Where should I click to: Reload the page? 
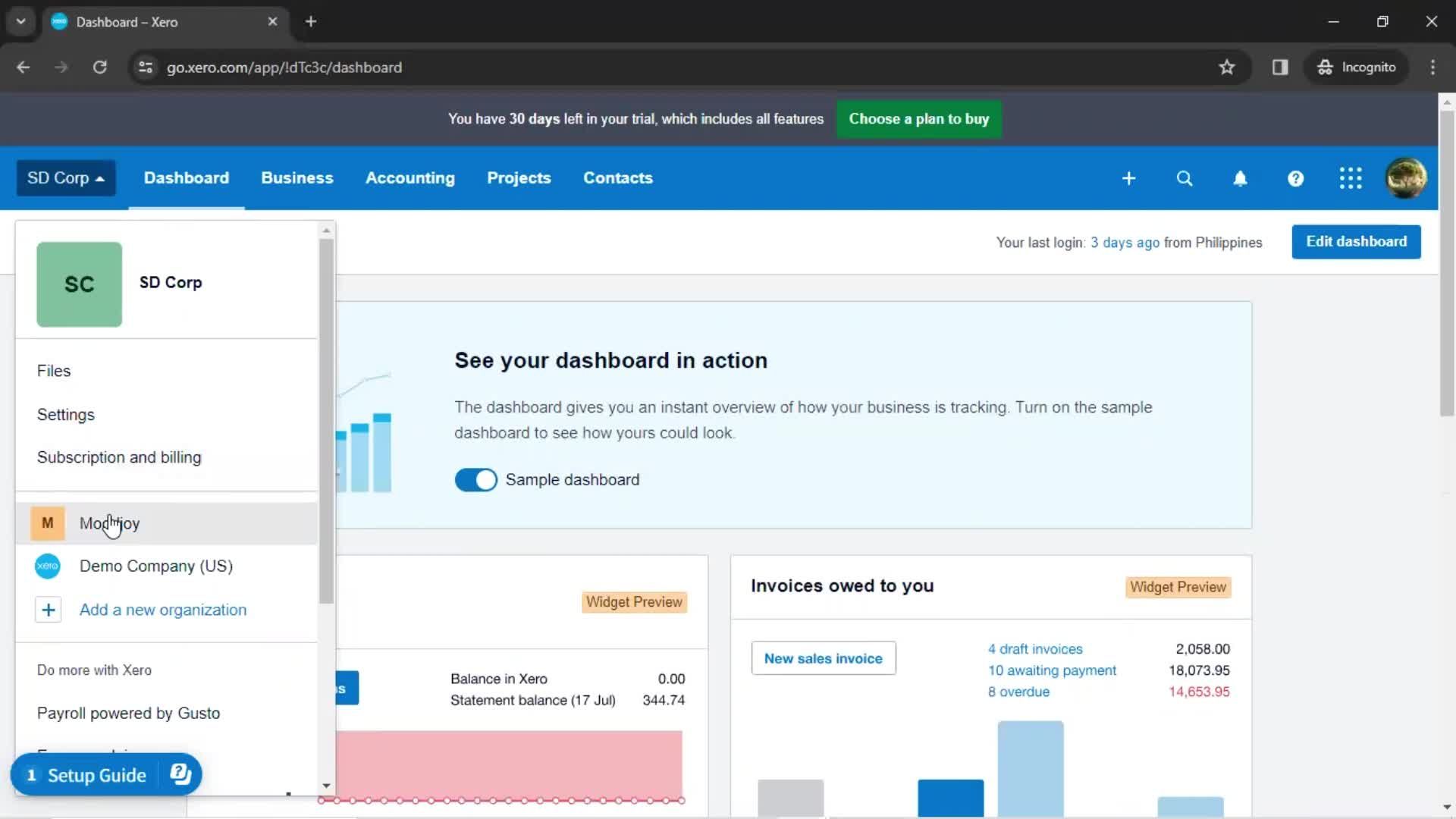click(99, 67)
